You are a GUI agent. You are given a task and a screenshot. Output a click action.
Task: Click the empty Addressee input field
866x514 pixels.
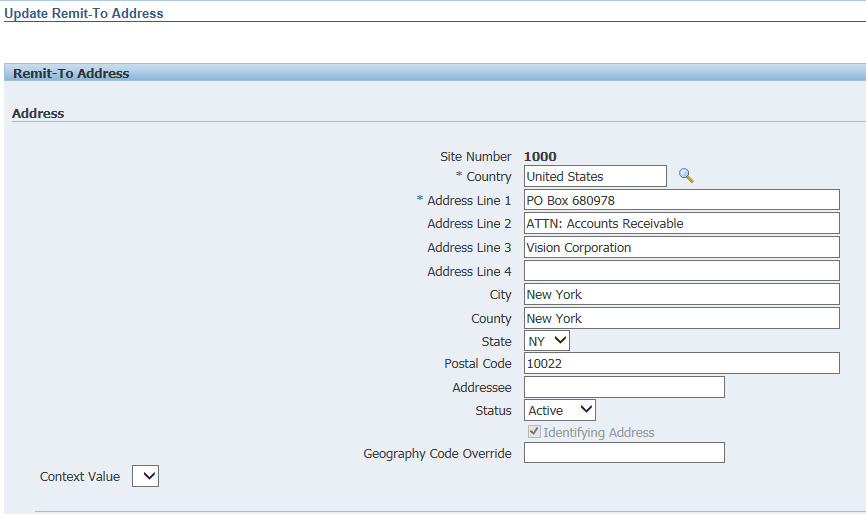pyautogui.click(x=623, y=387)
